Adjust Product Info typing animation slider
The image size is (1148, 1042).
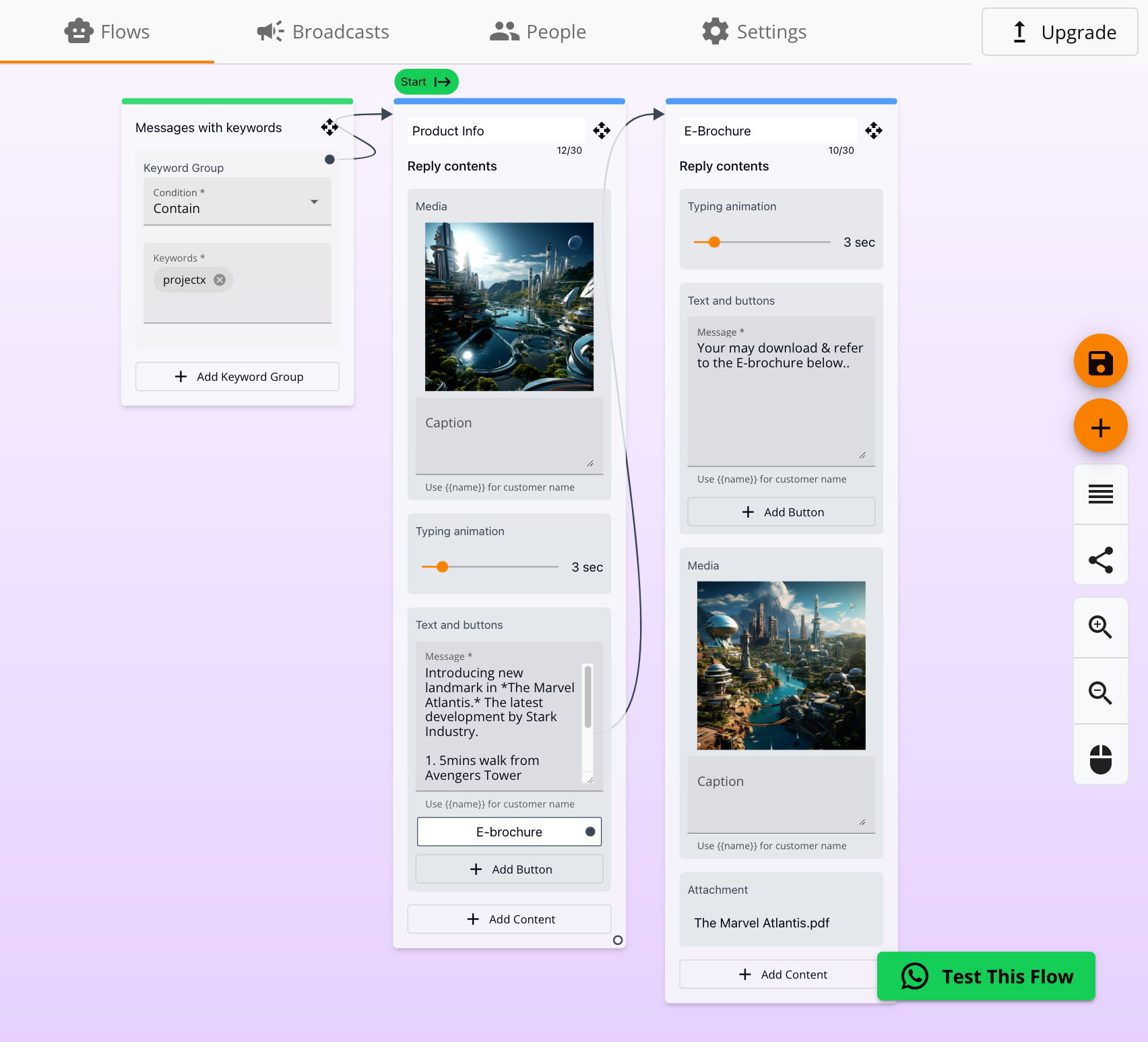(443, 567)
